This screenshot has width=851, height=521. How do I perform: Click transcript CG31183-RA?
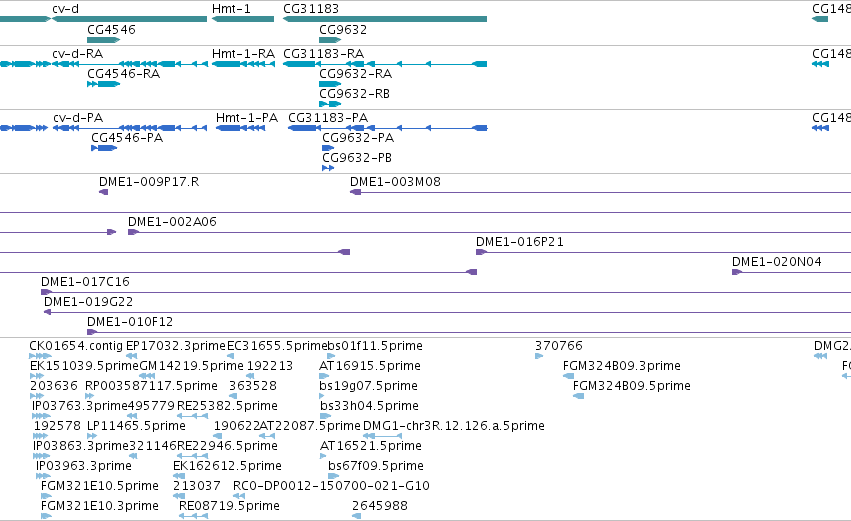(x=385, y=64)
